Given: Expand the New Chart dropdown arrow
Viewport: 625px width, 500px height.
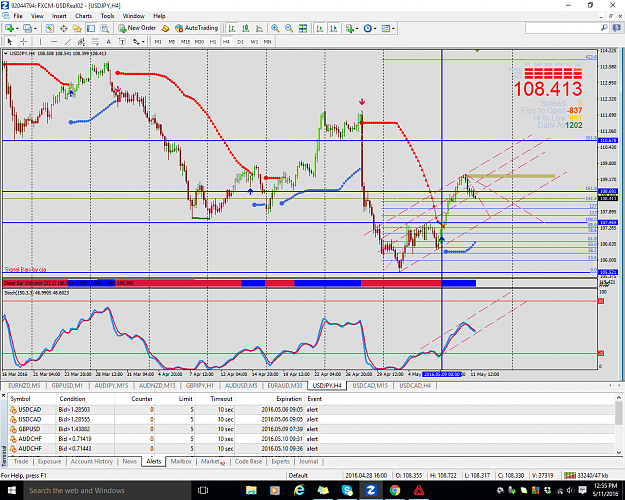Looking at the screenshot, I should tap(17, 28).
